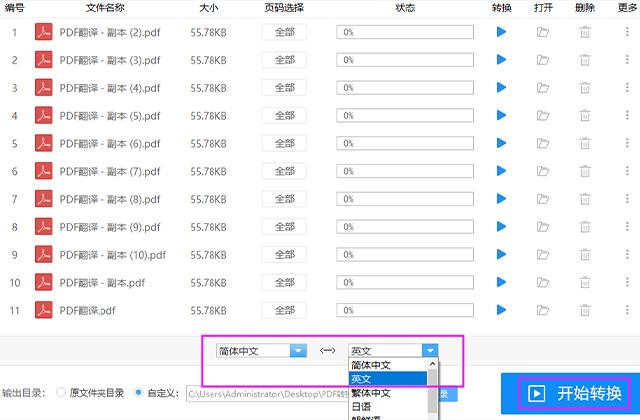This screenshot has width=640, height=420.
Task: Start converting PDF翻译 - 副本 (4).pdf
Action: pyautogui.click(x=501, y=87)
